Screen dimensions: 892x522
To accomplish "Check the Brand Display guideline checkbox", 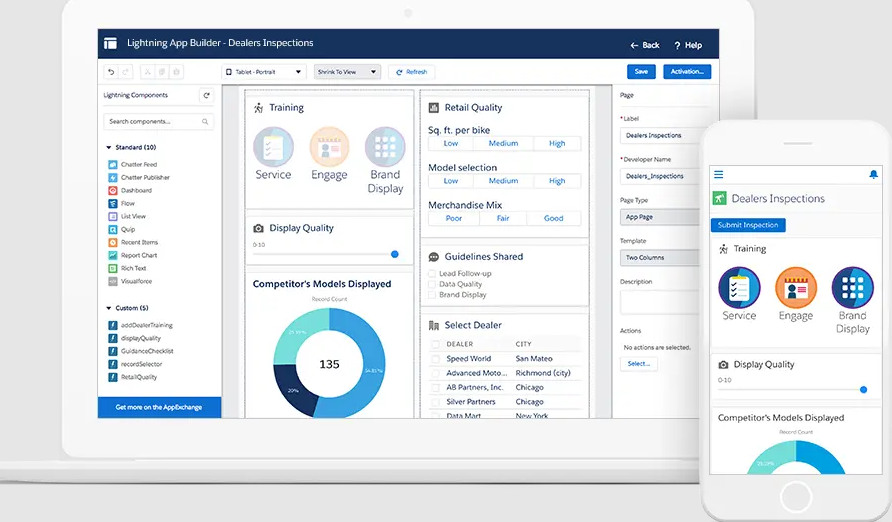I will coord(432,295).
